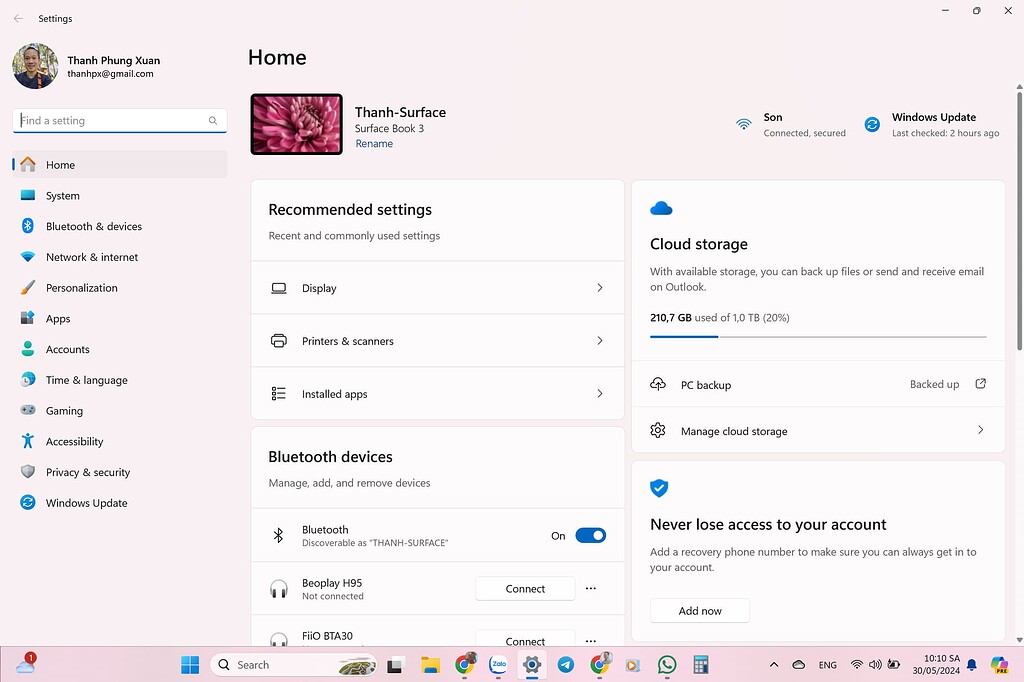Click the user profile picture
1024x682 pixels.
[x=35, y=66]
